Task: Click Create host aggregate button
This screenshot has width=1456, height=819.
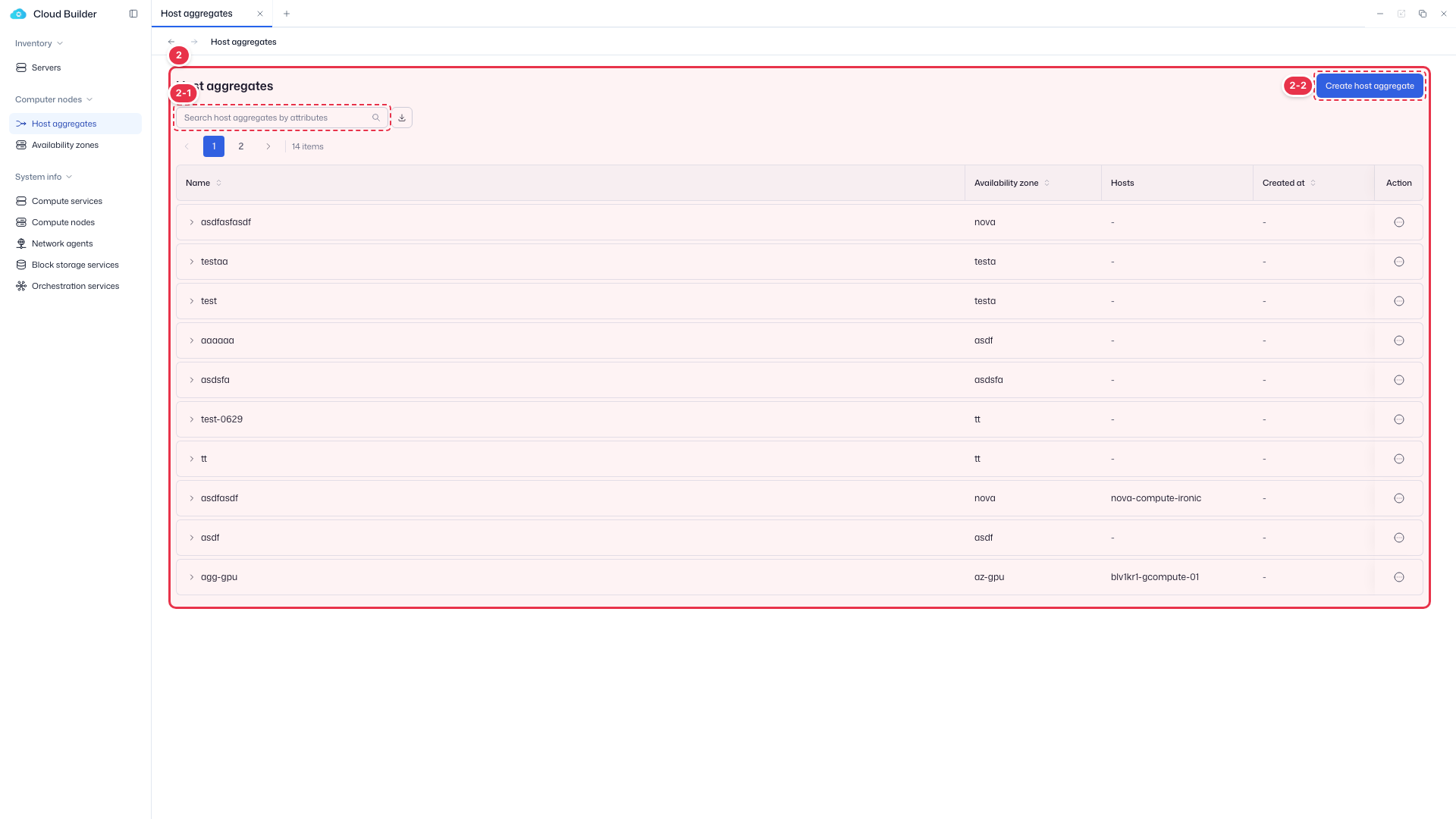Action: [x=1370, y=86]
